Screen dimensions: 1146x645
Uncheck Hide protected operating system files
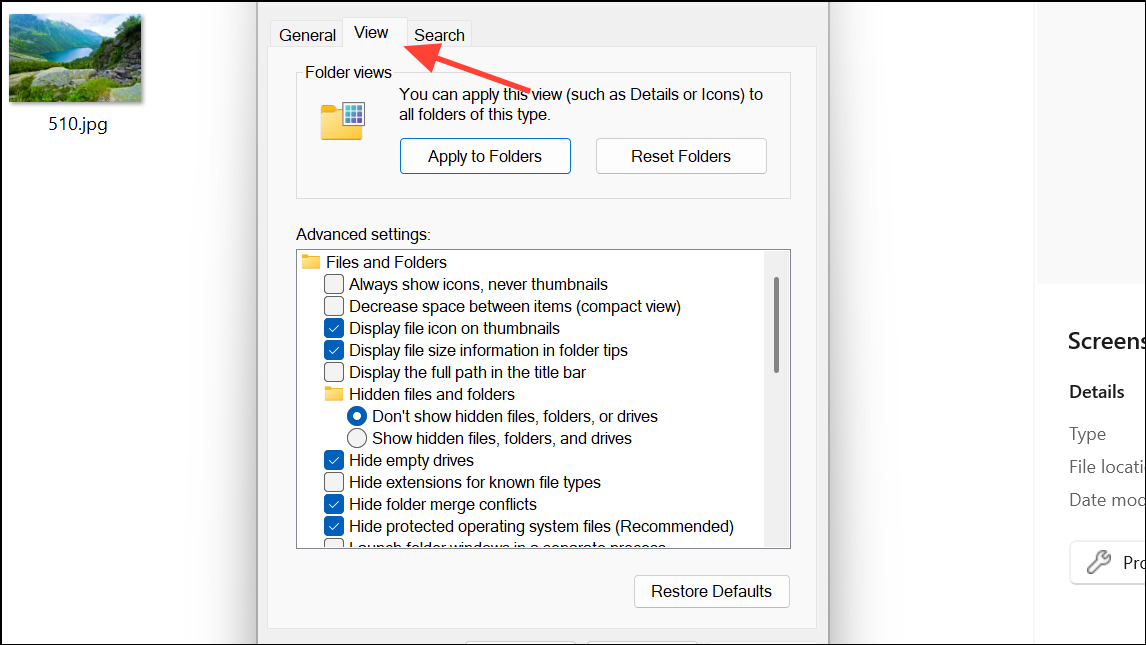tap(334, 526)
